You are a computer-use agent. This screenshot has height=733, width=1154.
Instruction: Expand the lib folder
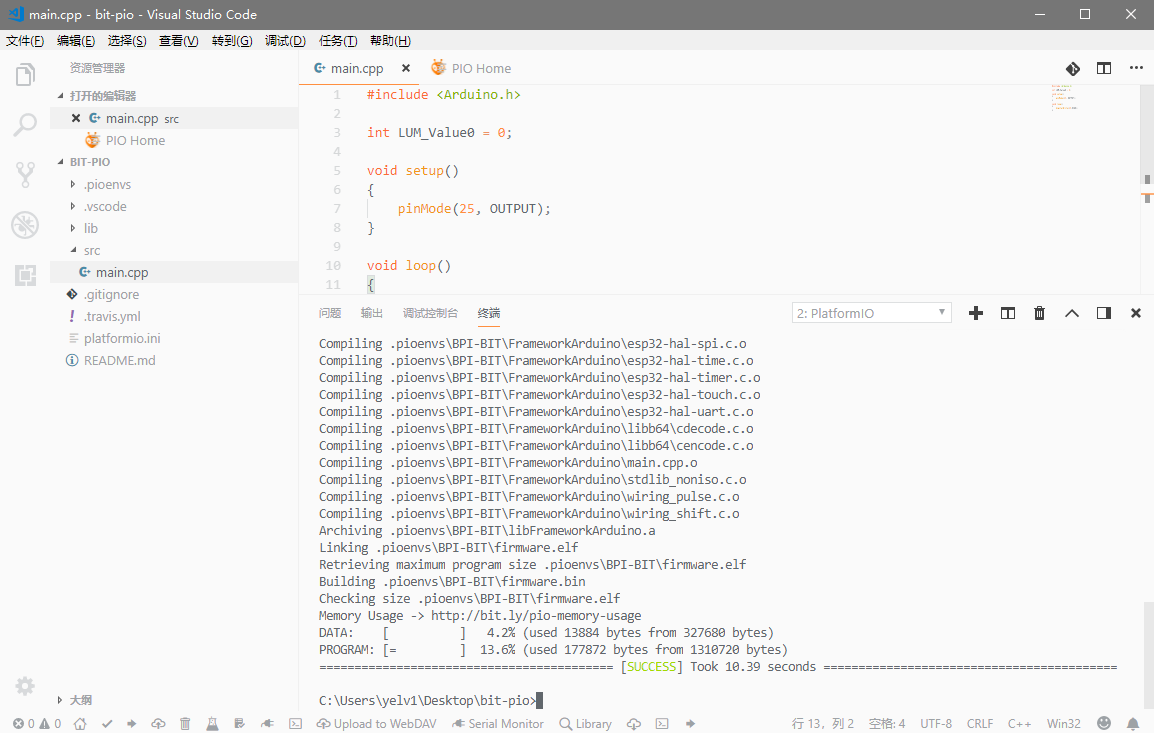tap(90, 229)
